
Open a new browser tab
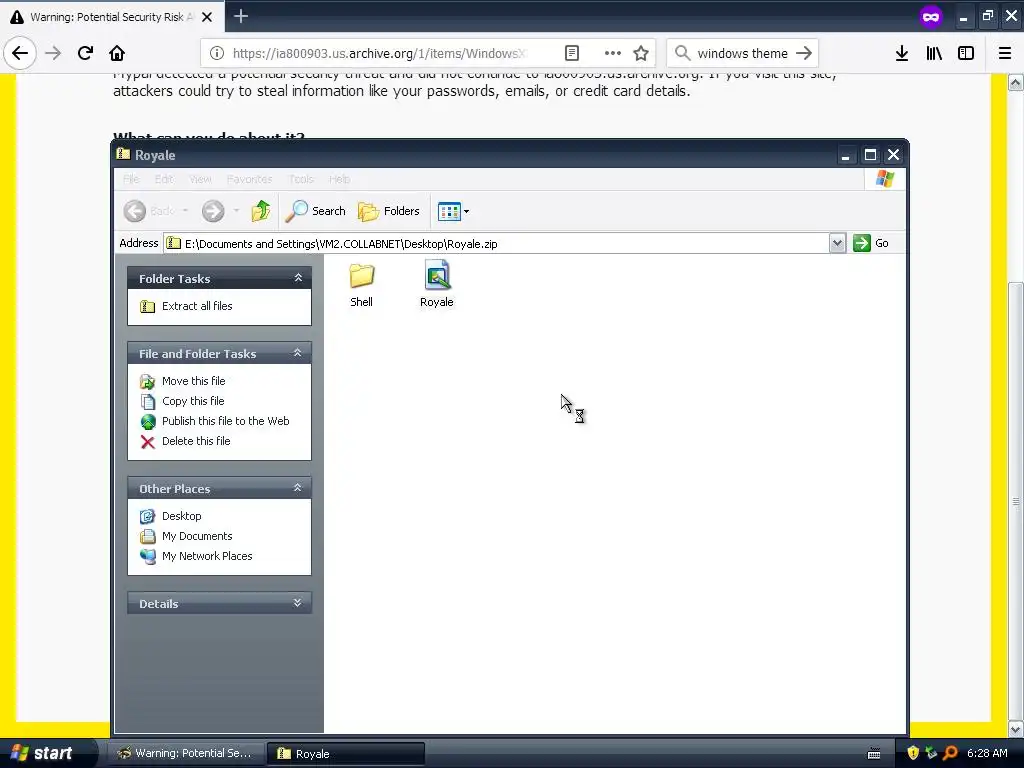pyautogui.click(x=241, y=16)
